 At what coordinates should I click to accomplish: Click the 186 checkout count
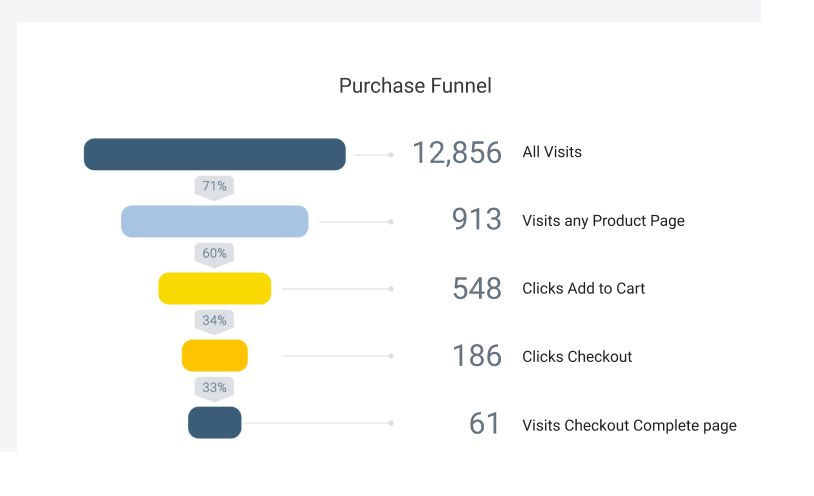click(x=477, y=356)
